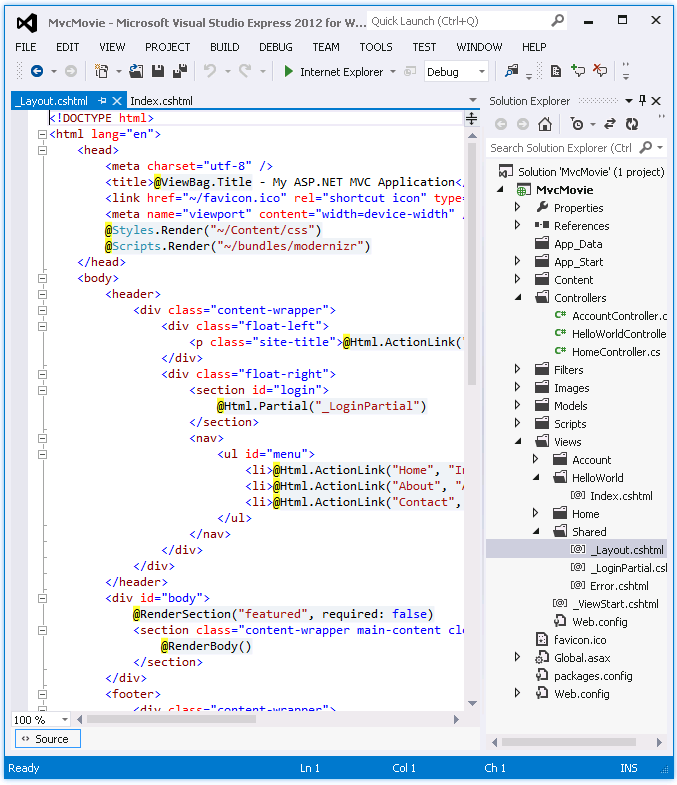
Task: Expand the Models folder node
Action: coord(518,406)
